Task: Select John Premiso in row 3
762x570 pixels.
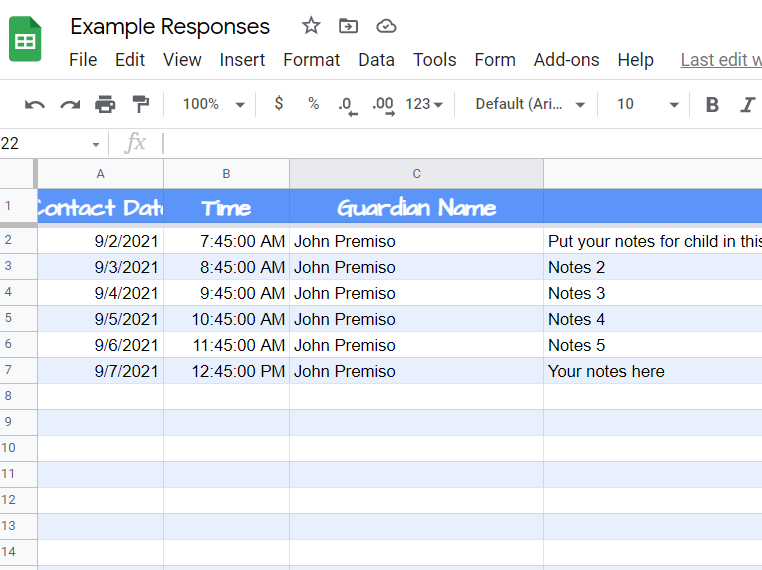Action: click(x=416, y=267)
